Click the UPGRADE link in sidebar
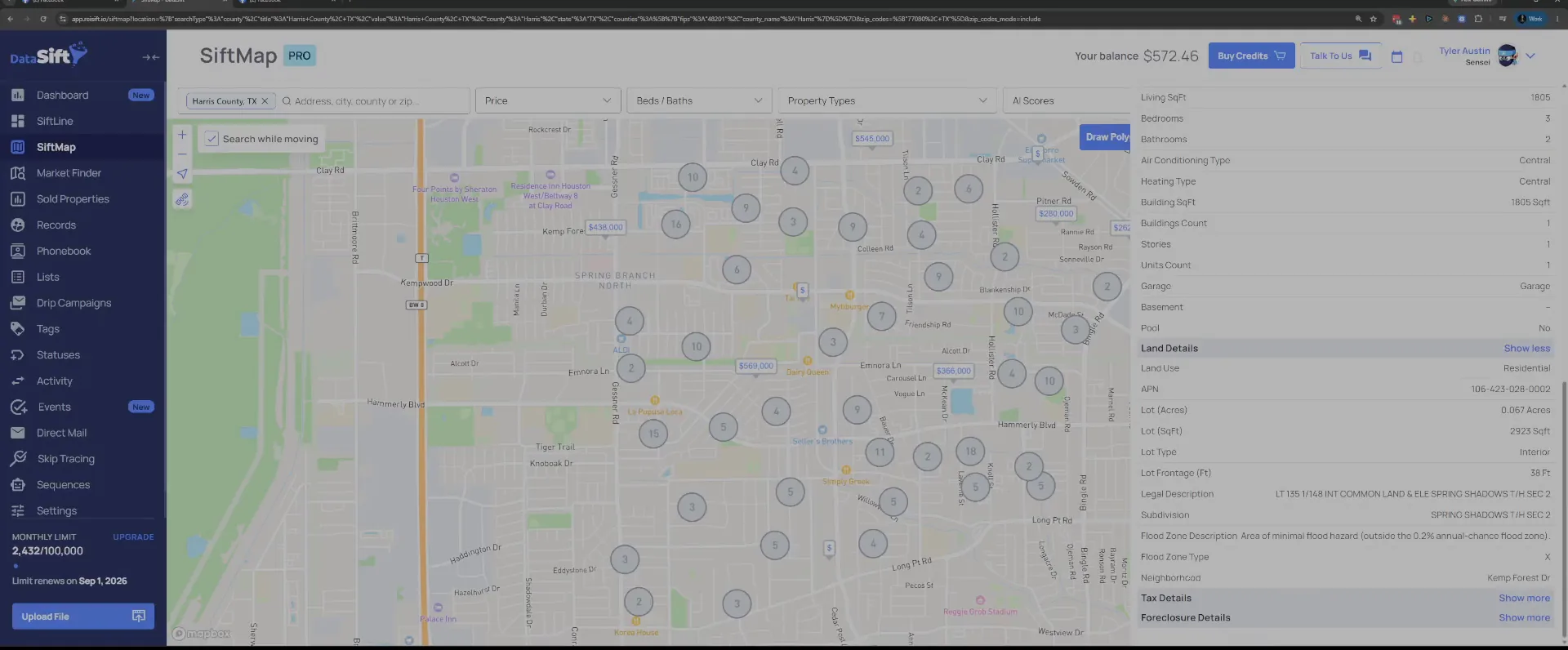The width and height of the screenshot is (1568, 650). (x=133, y=537)
